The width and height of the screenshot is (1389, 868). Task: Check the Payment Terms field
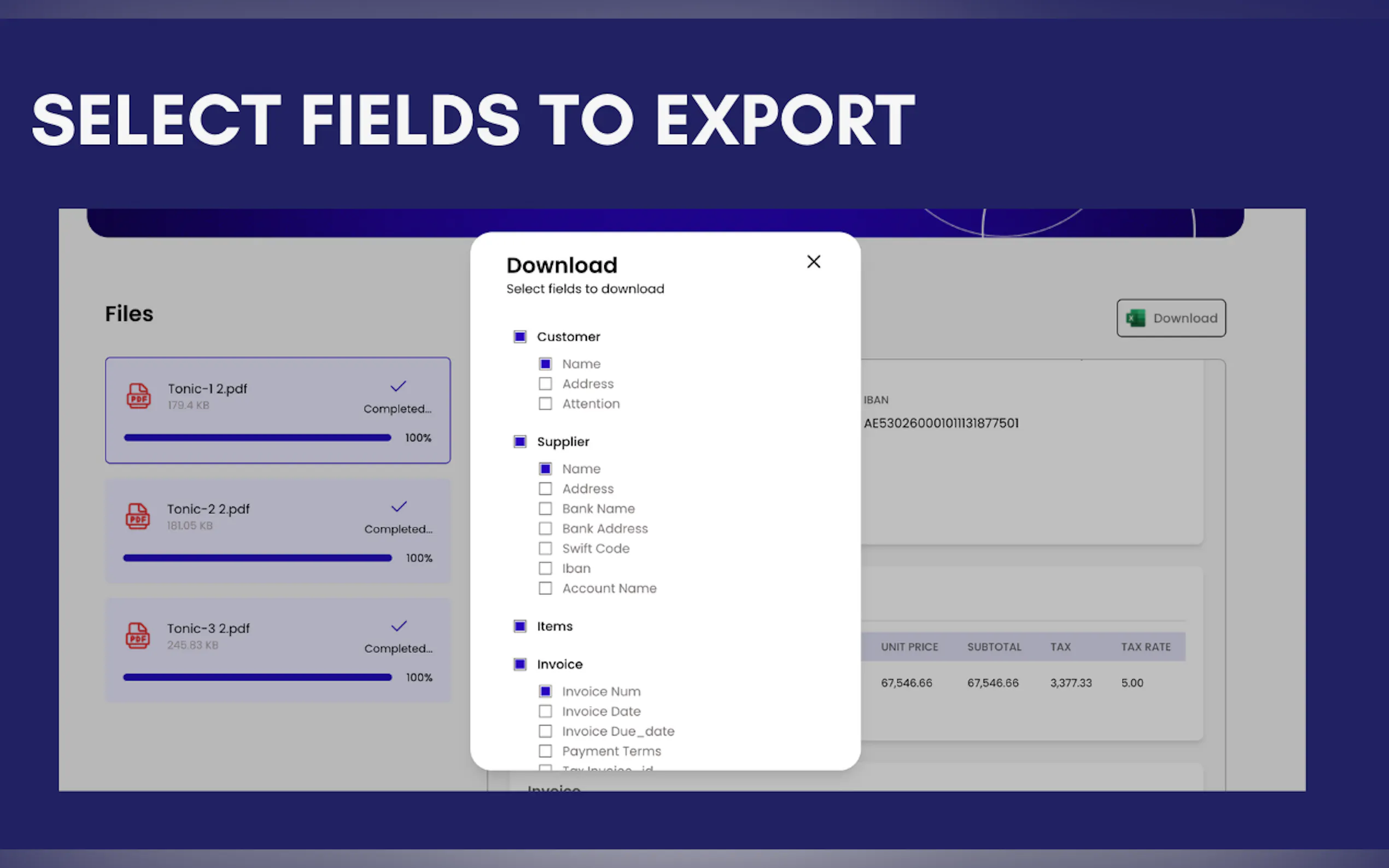tap(545, 751)
